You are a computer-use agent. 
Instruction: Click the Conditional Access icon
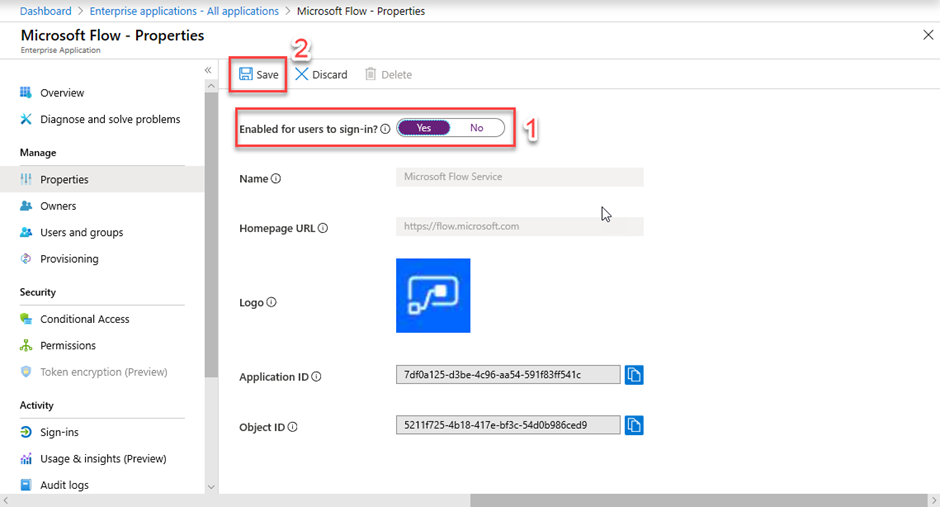[26, 319]
